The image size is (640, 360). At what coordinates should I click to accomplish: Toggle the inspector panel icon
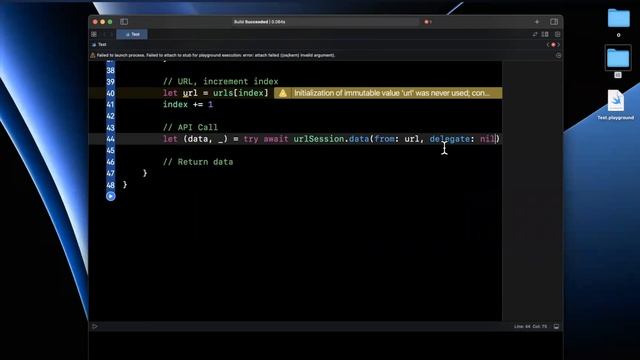tap(554, 22)
